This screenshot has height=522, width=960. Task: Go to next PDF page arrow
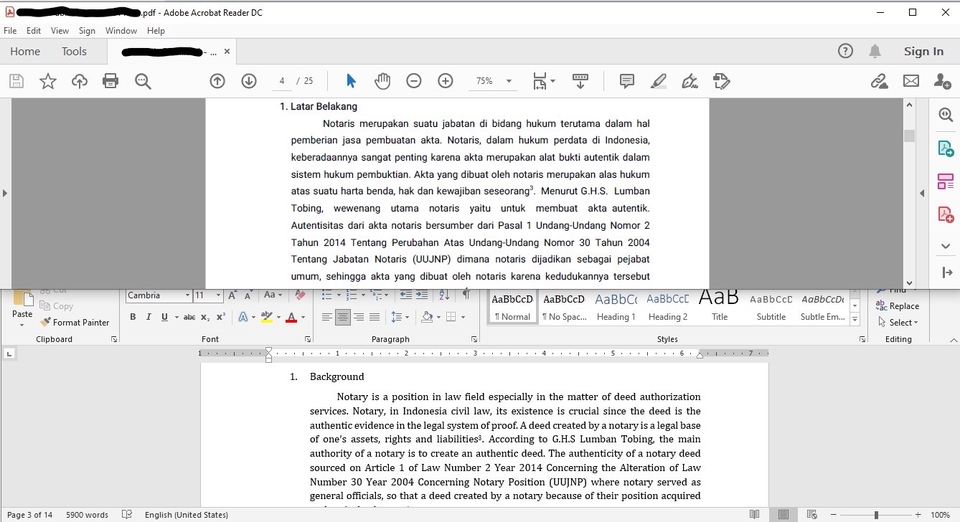pyautogui.click(x=249, y=81)
